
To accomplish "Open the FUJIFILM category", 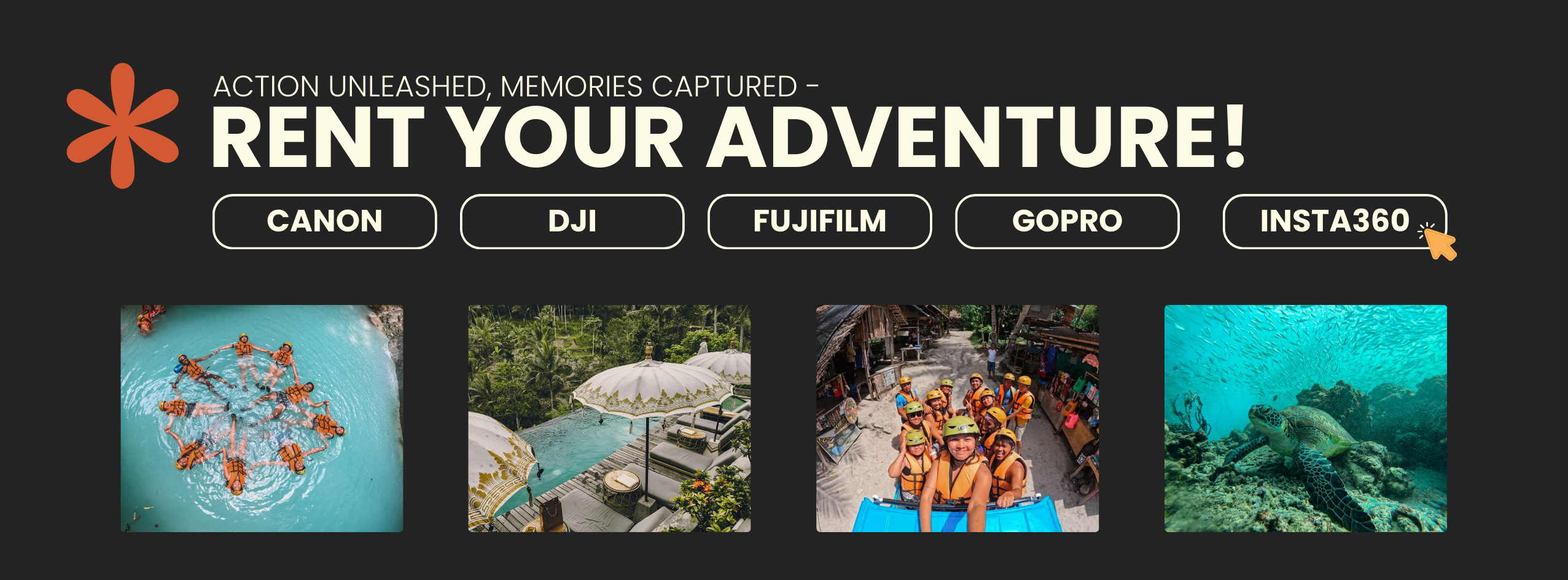I will pyautogui.click(x=819, y=222).
